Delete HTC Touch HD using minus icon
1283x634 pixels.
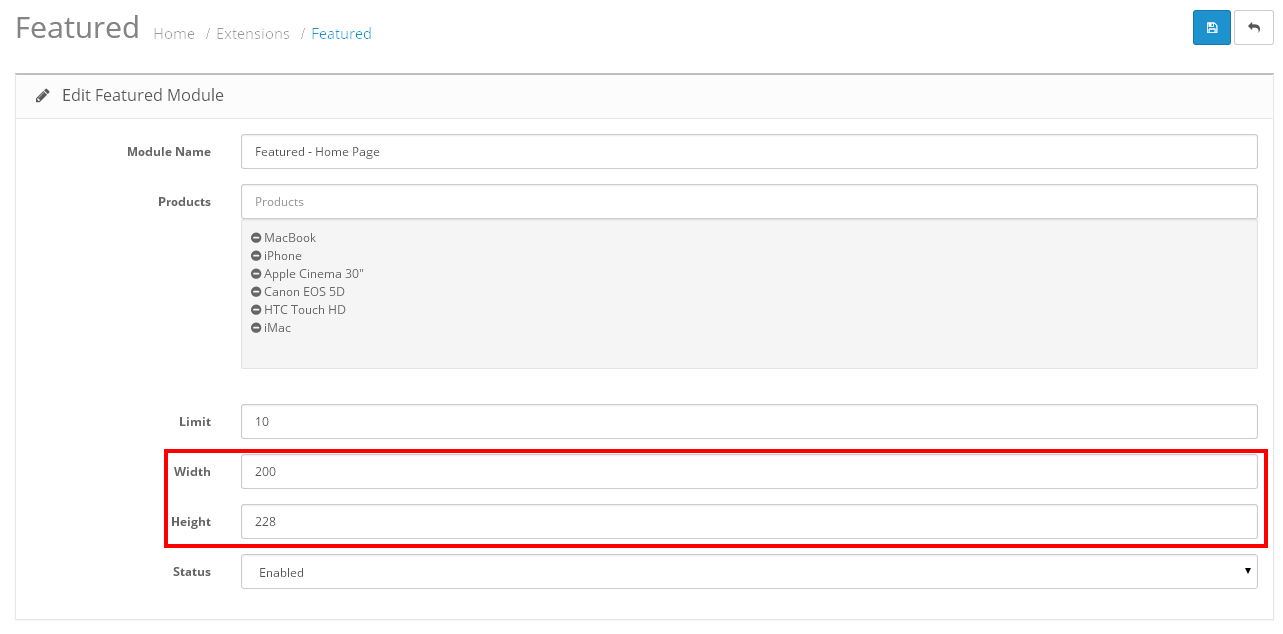pos(256,310)
